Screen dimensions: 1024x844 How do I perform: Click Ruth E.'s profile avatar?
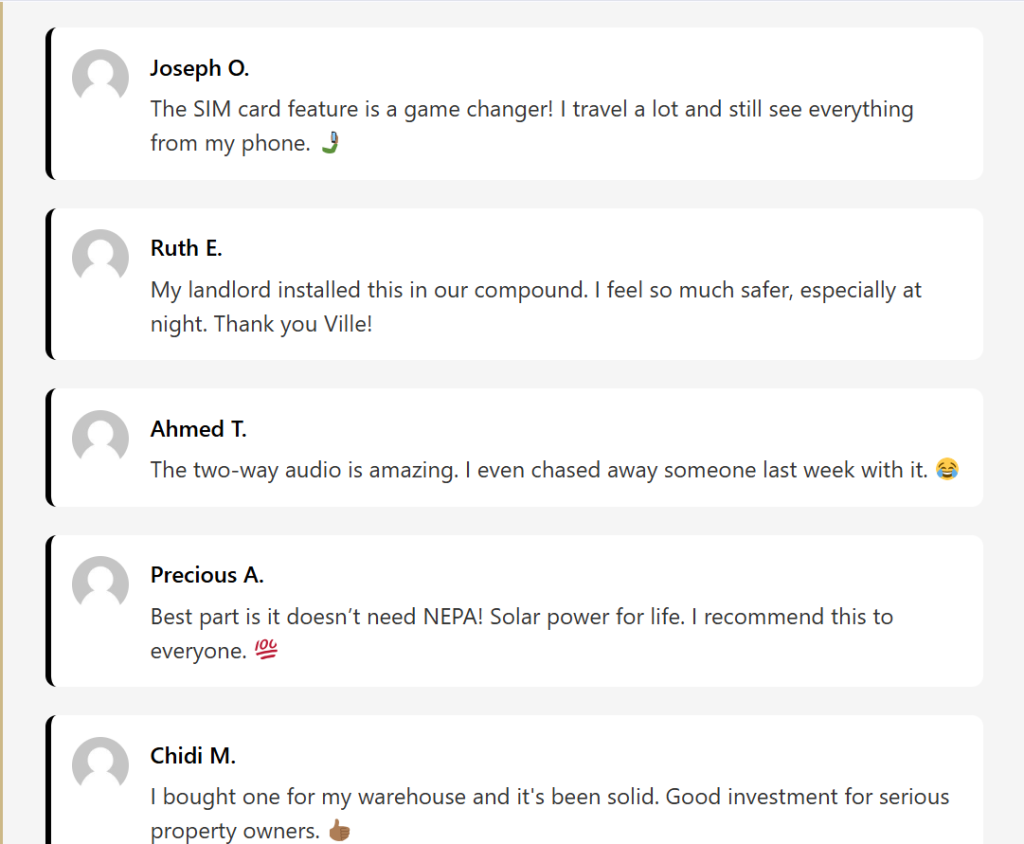pos(100,257)
